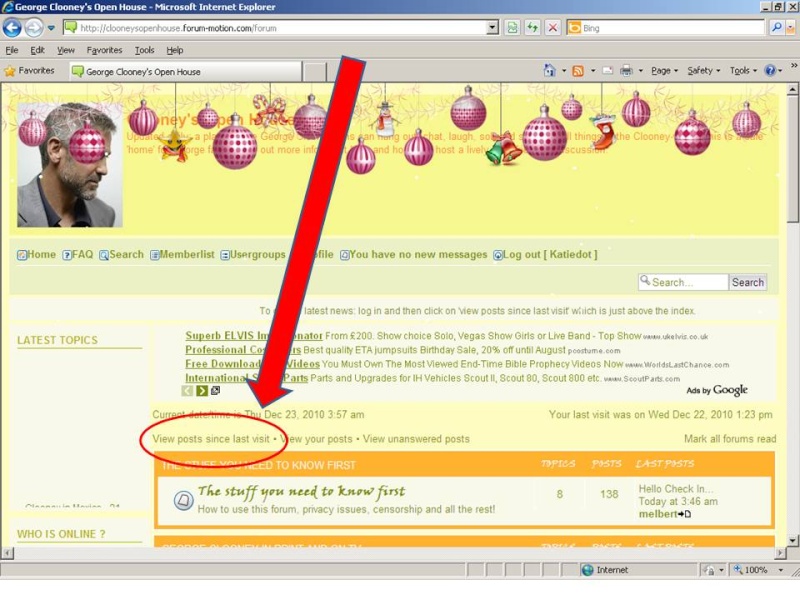Click the RSS feeds icon

577,71
